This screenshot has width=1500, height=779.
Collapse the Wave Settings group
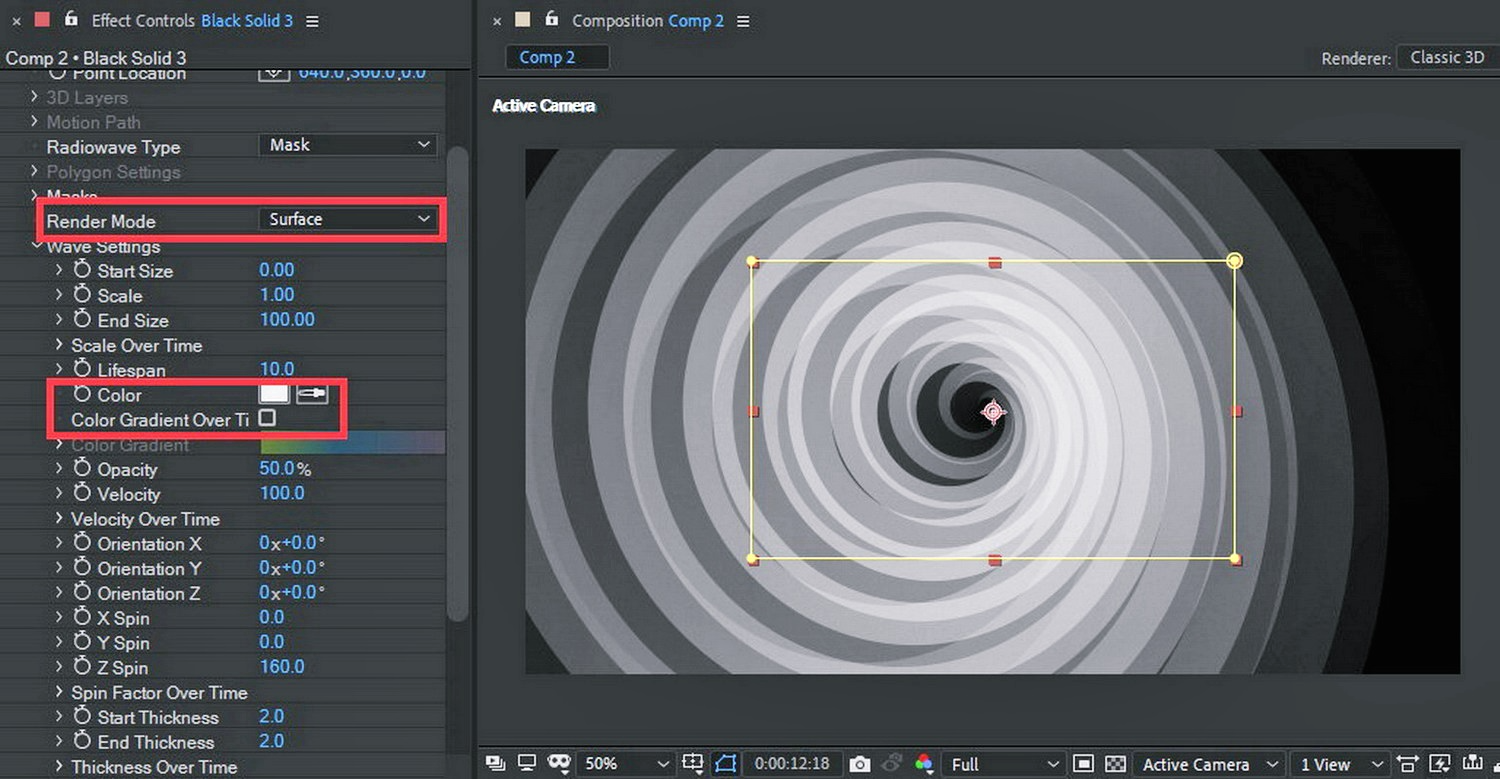[x=36, y=245]
